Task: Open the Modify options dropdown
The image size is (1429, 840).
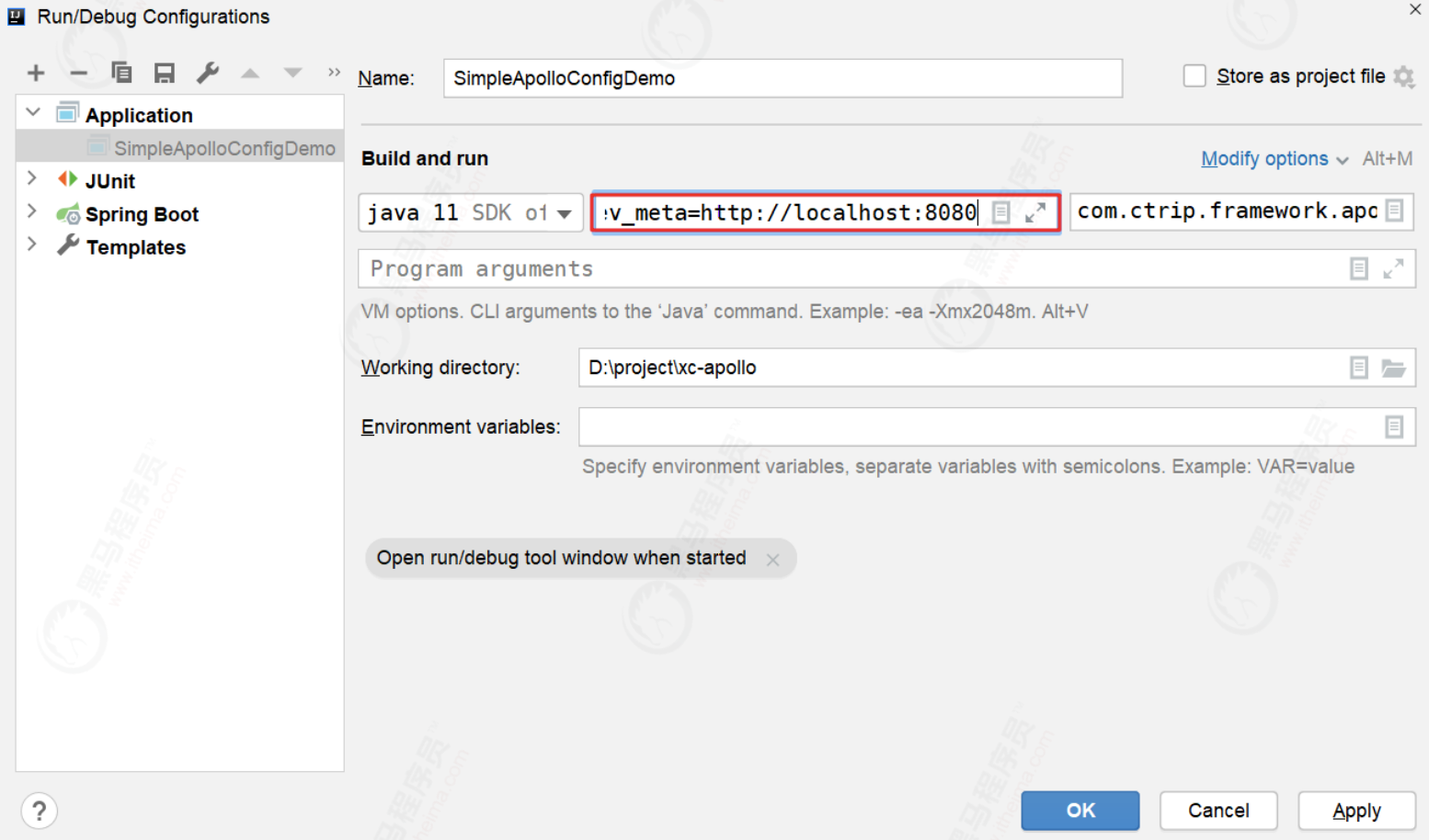Action: click(x=1275, y=159)
